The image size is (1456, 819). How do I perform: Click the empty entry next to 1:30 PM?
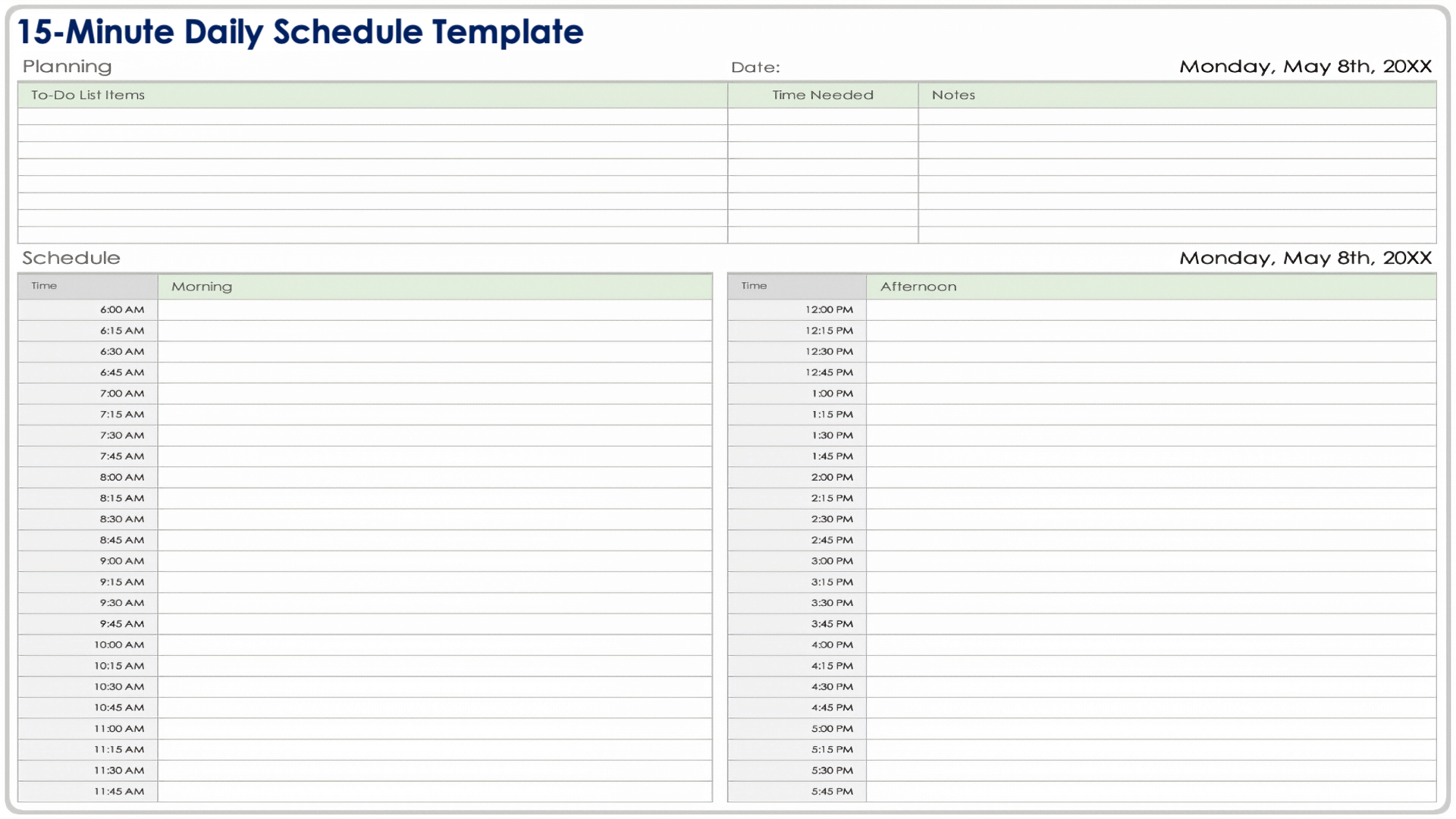click(x=1150, y=435)
